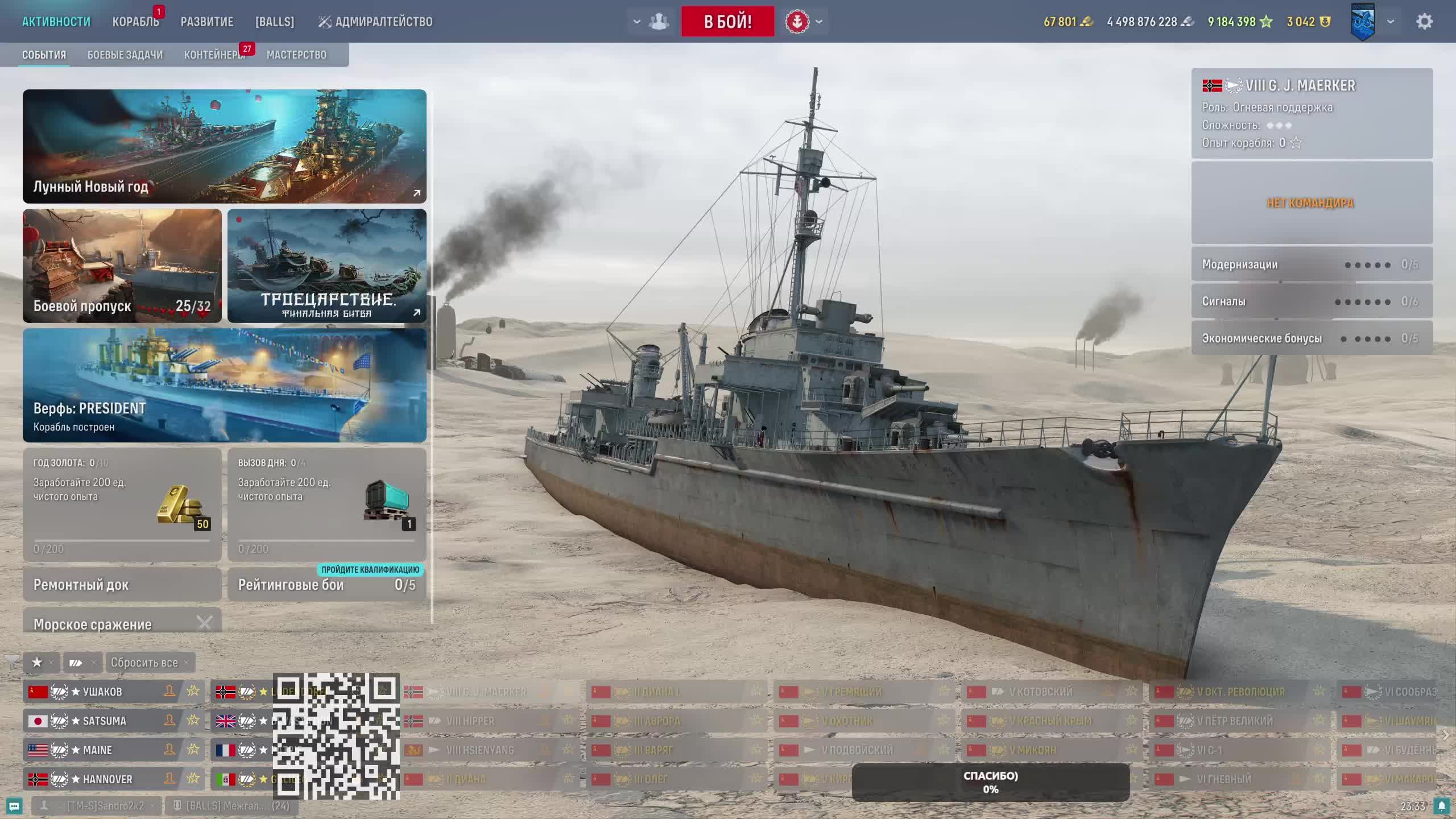
Task: Click the gold doubloons balance icon
Action: tap(1086, 22)
